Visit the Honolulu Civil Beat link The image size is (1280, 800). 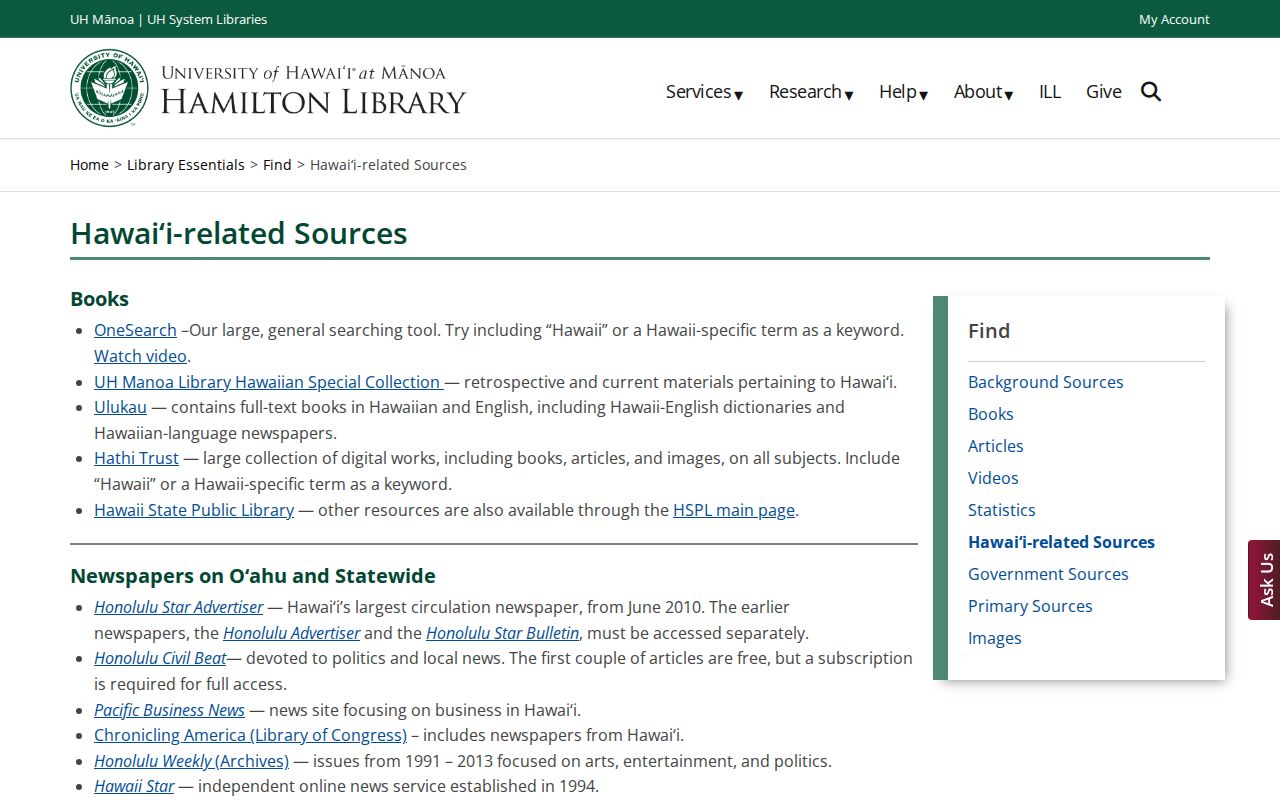[160, 658]
